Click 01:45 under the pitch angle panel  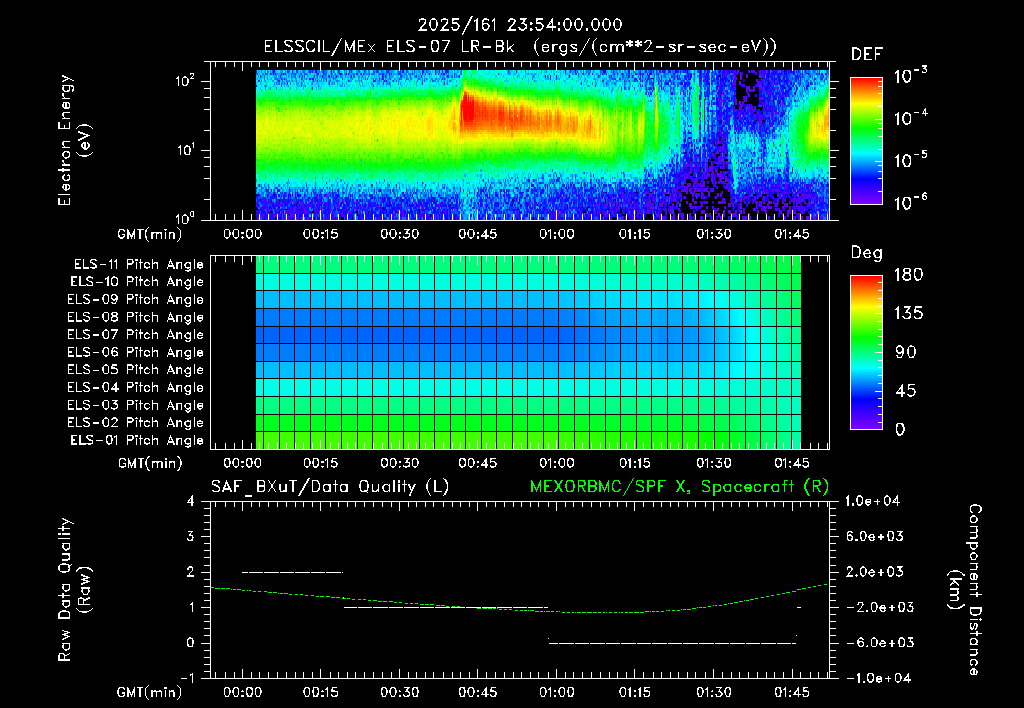[x=792, y=463]
